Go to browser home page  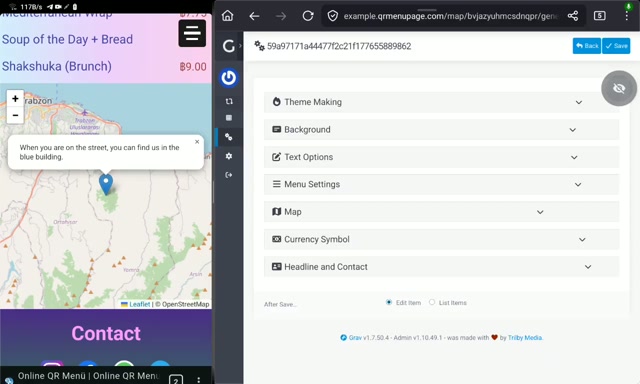(x=227, y=16)
